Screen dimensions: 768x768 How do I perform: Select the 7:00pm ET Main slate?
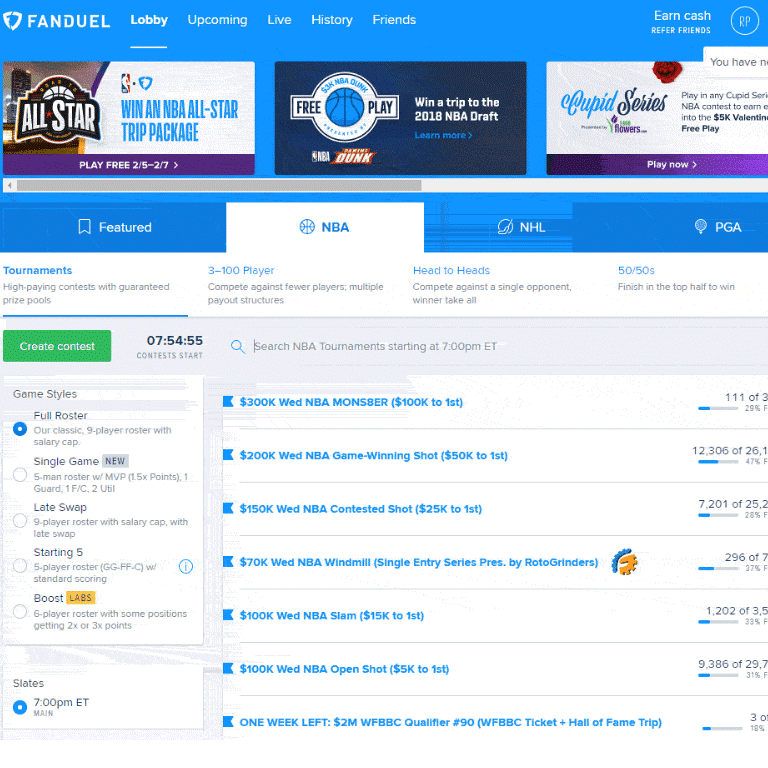click(20, 707)
